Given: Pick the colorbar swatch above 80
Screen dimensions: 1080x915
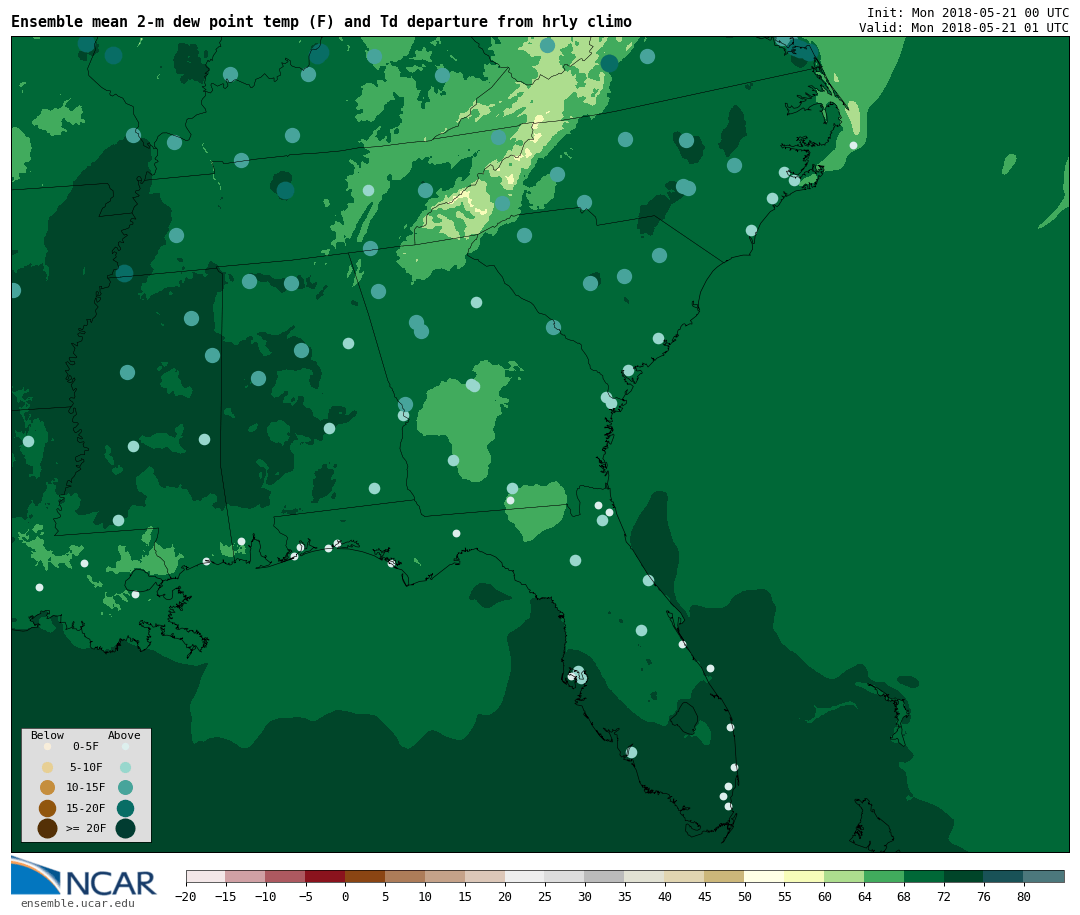Looking at the screenshot, I should point(1043,876).
